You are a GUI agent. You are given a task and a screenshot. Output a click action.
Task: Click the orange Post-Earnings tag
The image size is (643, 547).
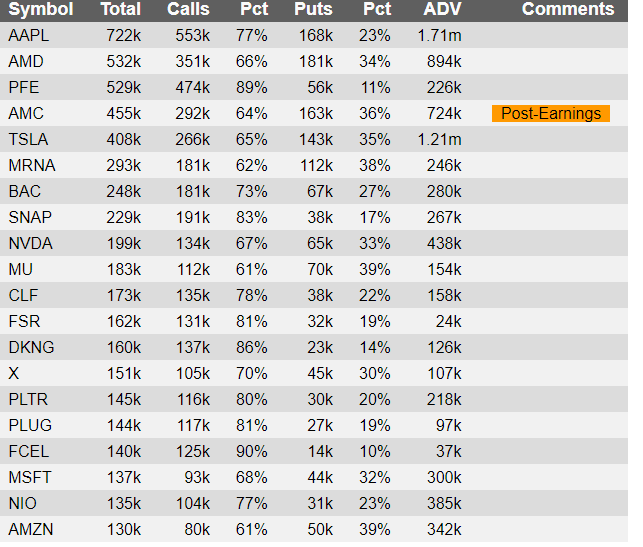(551, 114)
